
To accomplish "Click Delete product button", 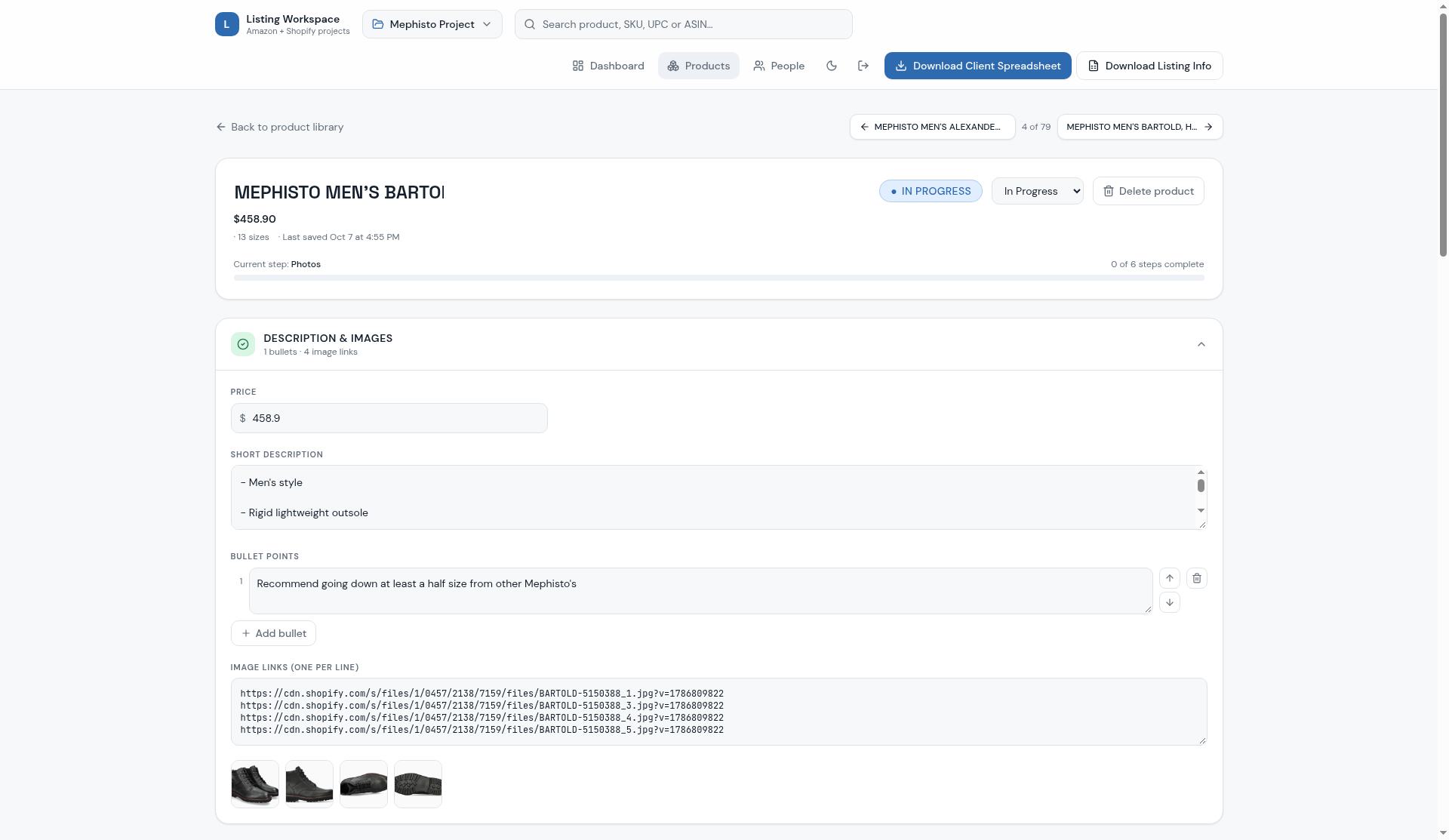I will pos(1148,191).
